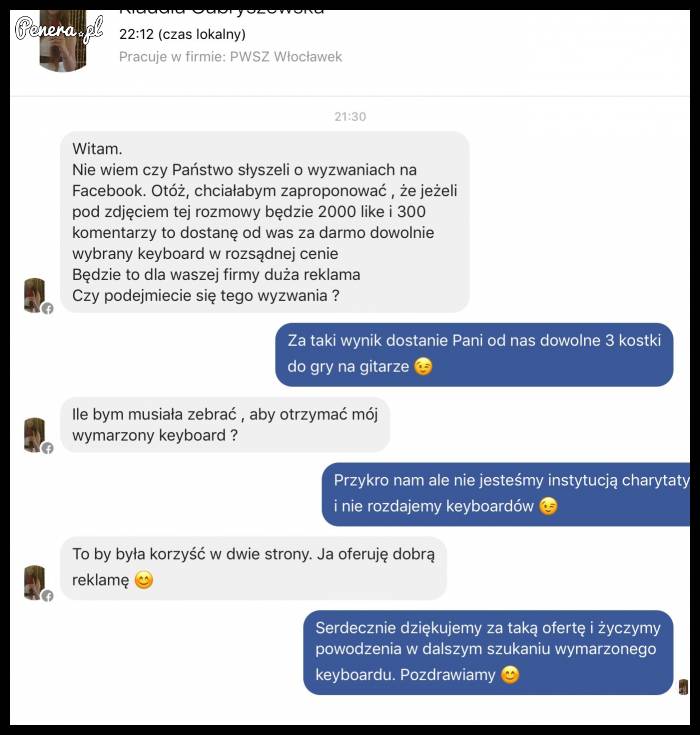Viewport: 700px width, 735px height.
Task: Select the 'Ile bym musiała zebrać' message
Action: [225, 425]
